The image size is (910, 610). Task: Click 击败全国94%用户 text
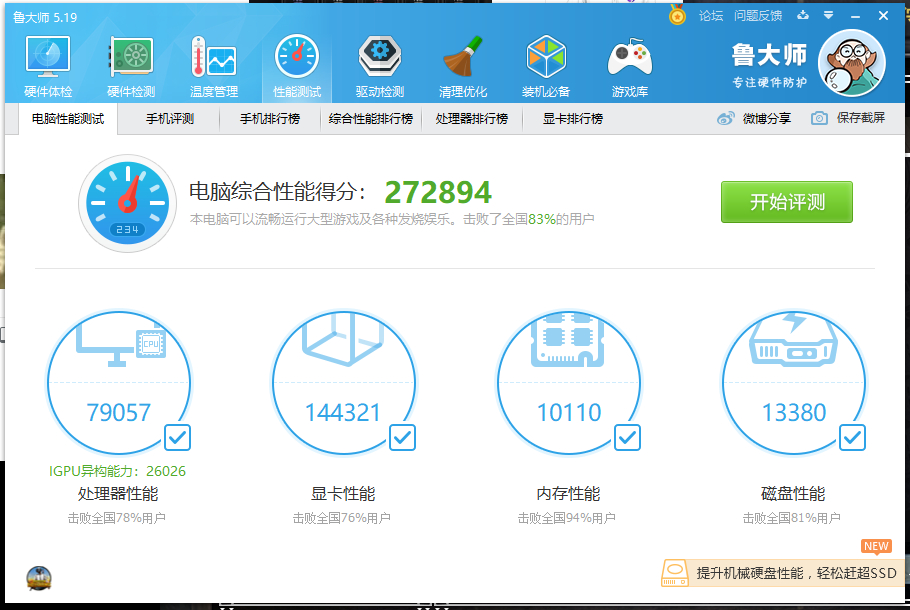coord(566,518)
